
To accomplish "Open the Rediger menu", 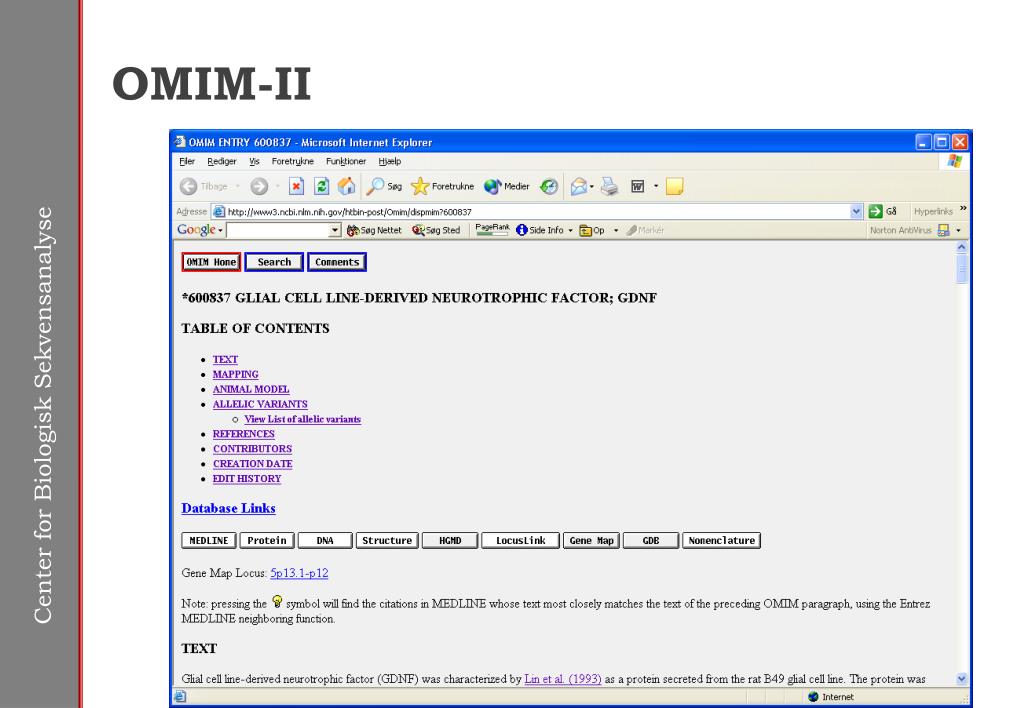I will (x=222, y=161).
